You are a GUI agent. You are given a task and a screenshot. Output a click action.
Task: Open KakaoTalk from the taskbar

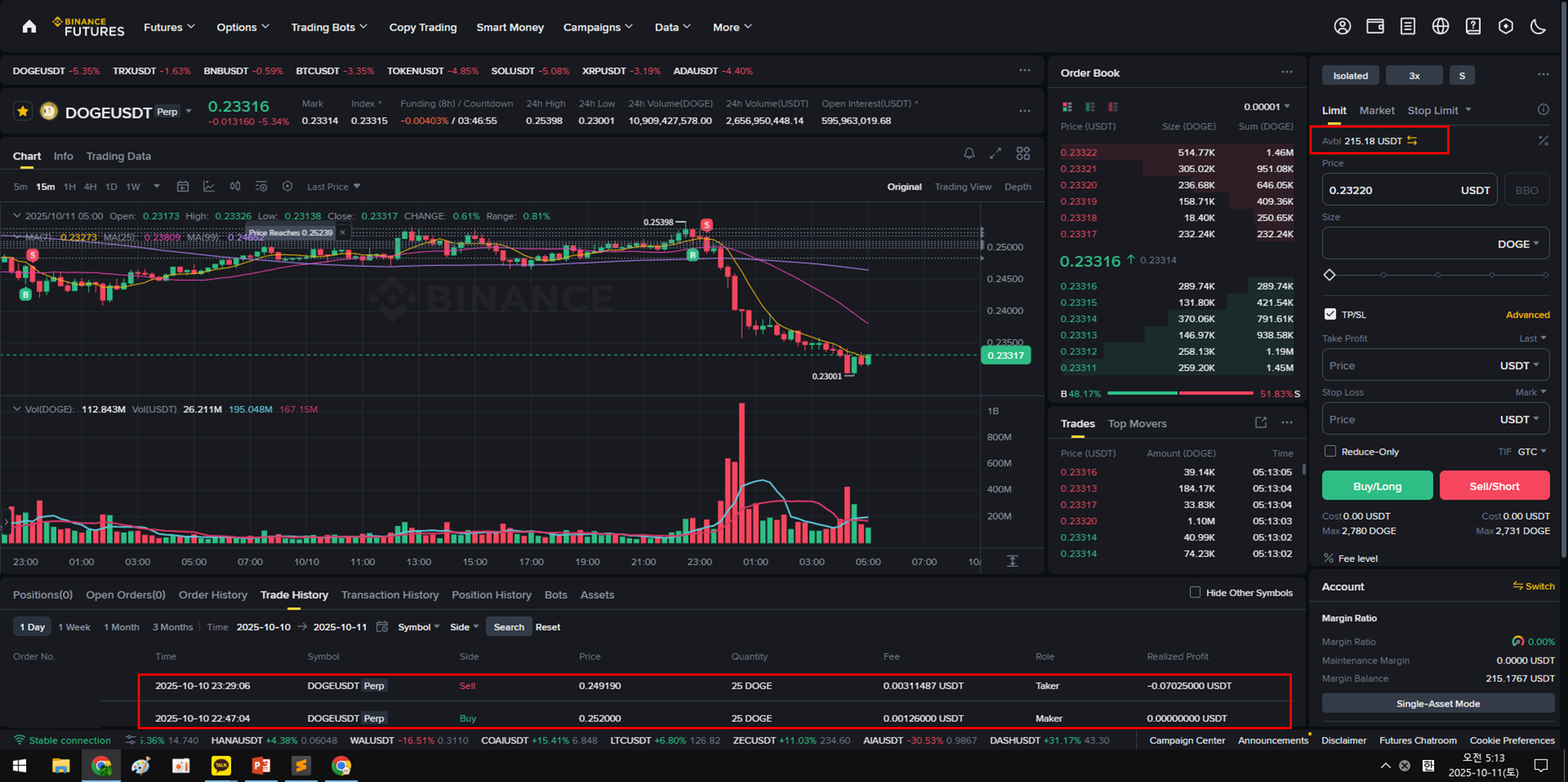(221, 765)
